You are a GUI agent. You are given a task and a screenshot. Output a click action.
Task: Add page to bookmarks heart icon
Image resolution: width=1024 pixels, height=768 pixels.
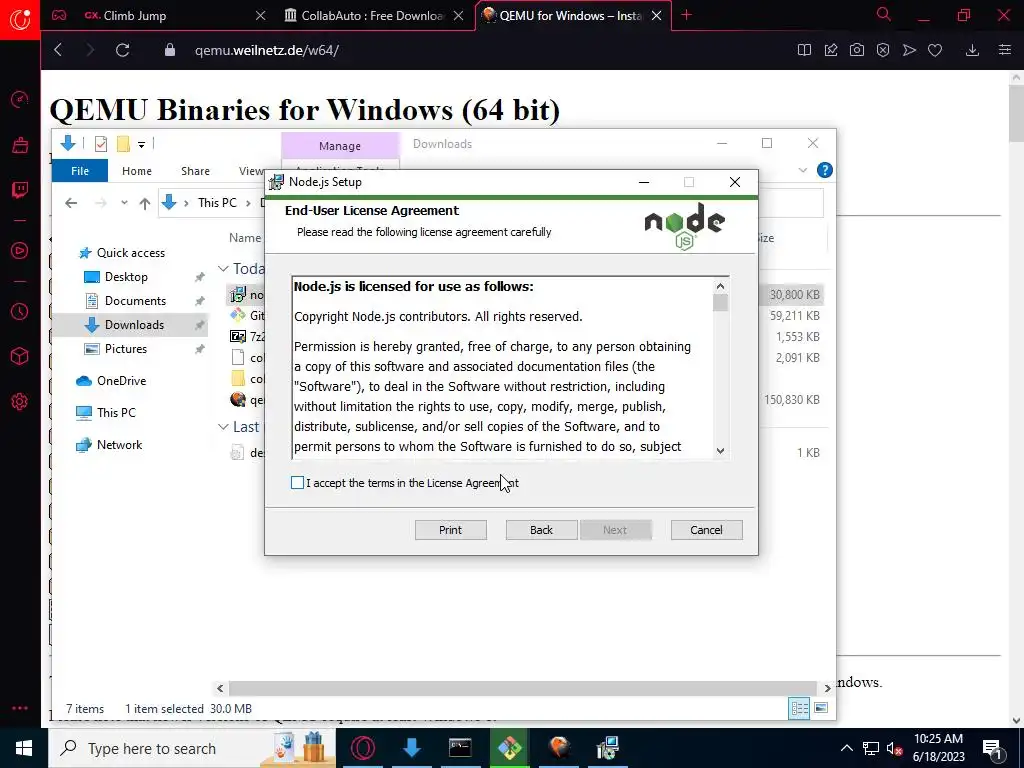pos(935,50)
